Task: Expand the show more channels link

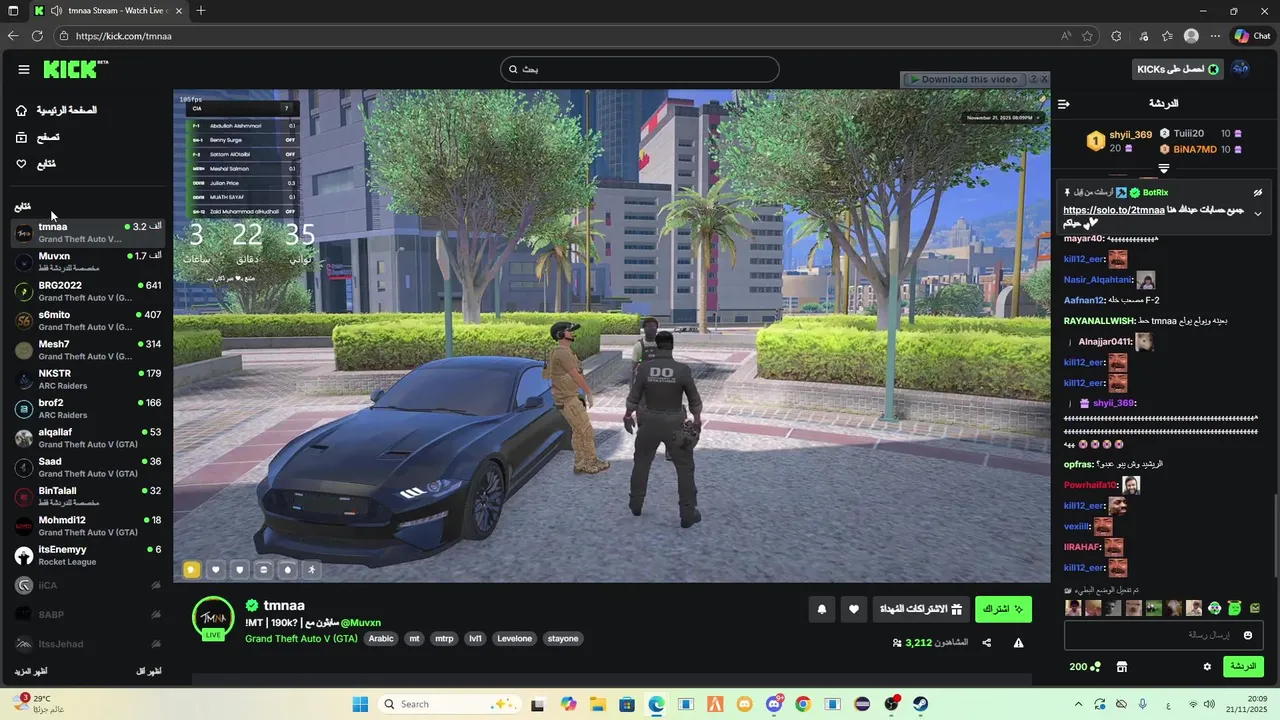Action: tap(31, 671)
